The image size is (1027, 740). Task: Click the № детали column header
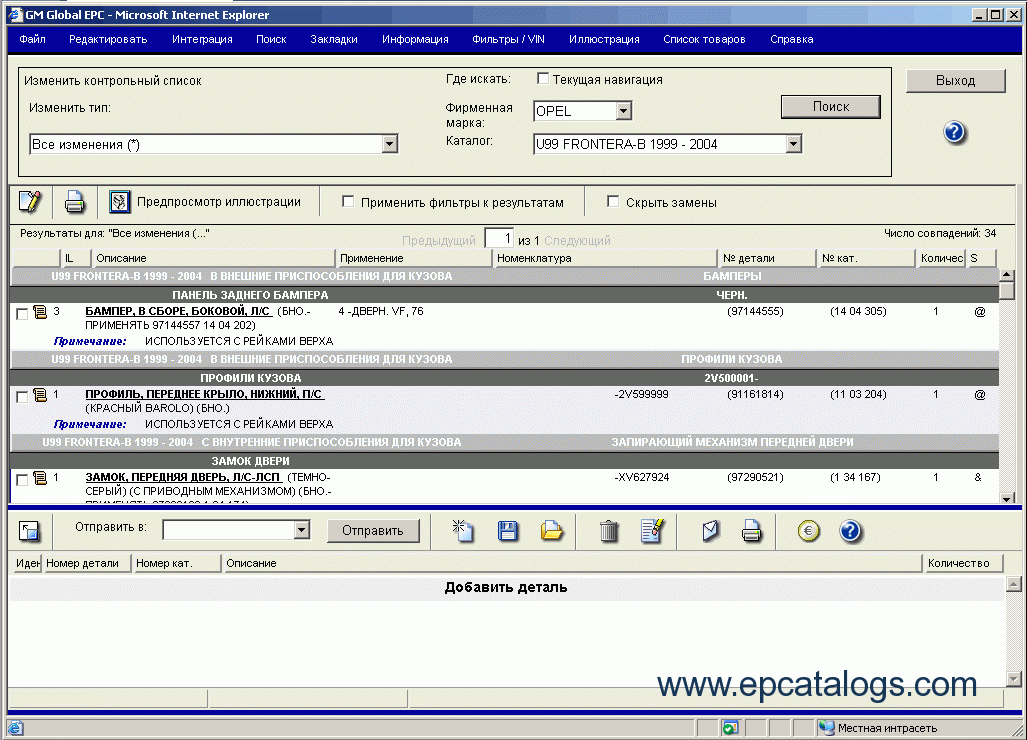[x=766, y=258]
